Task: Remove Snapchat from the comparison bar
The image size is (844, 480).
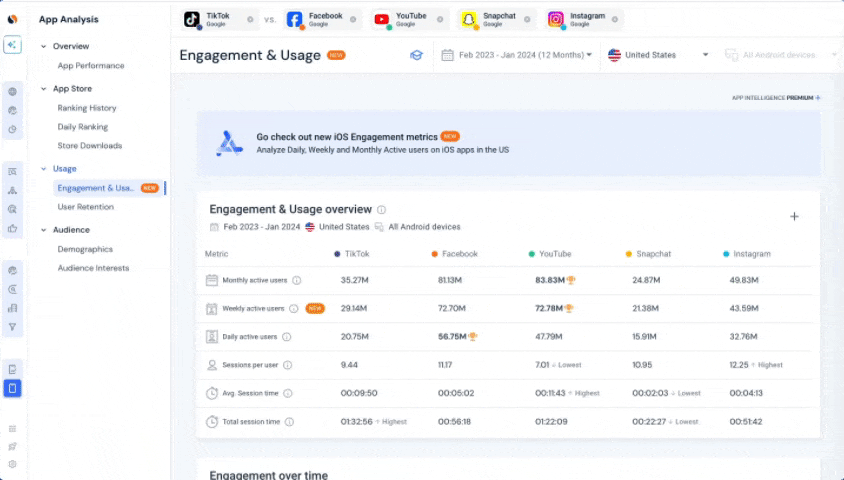Action: [x=527, y=20]
